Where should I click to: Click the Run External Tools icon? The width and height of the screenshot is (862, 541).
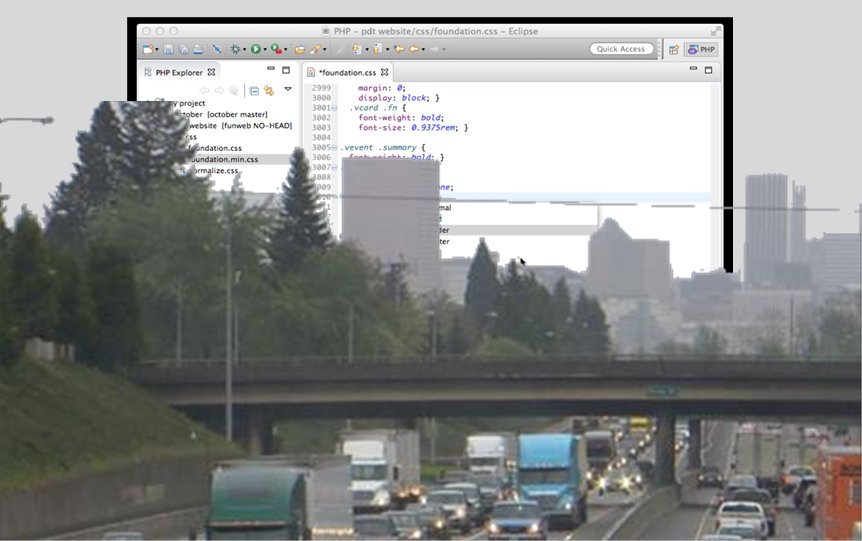277,49
